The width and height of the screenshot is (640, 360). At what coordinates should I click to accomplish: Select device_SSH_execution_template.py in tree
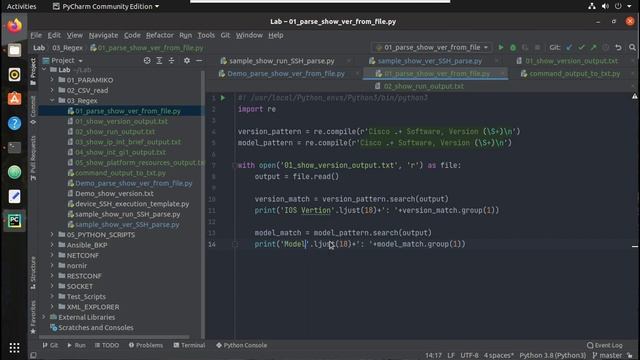[x=132, y=204]
